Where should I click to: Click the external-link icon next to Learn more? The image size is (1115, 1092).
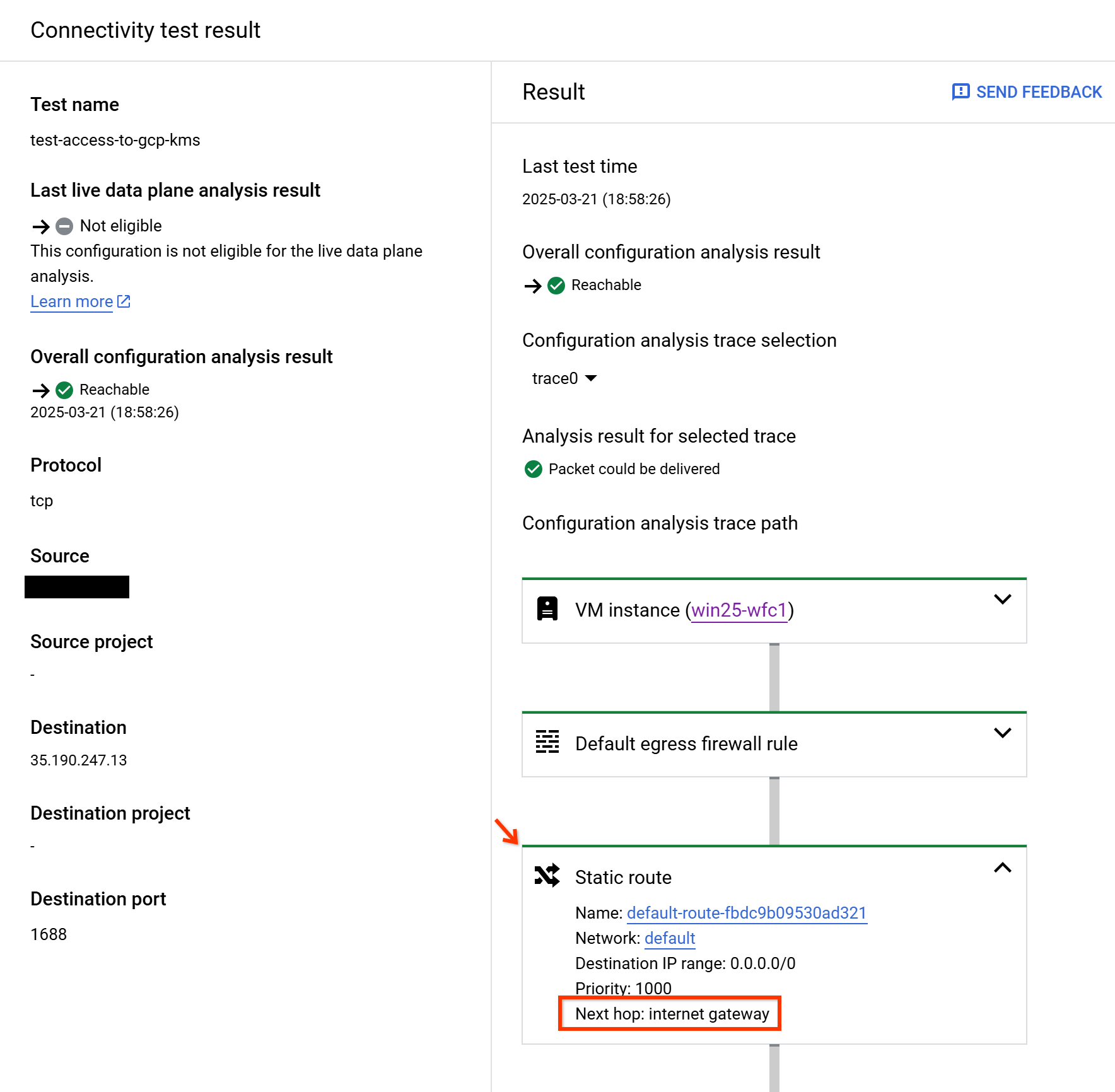click(x=124, y=301)
